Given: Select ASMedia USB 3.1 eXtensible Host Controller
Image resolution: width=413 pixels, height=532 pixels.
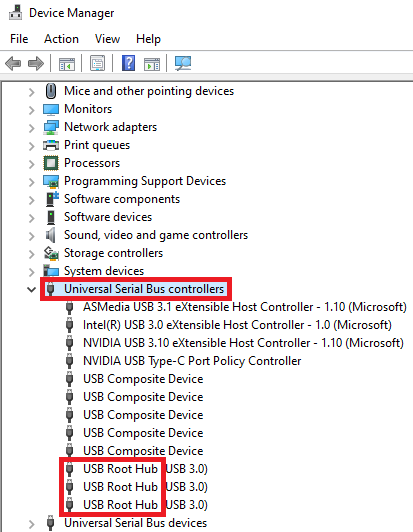Looking at the screenshot, I should (x=245, y=307).
